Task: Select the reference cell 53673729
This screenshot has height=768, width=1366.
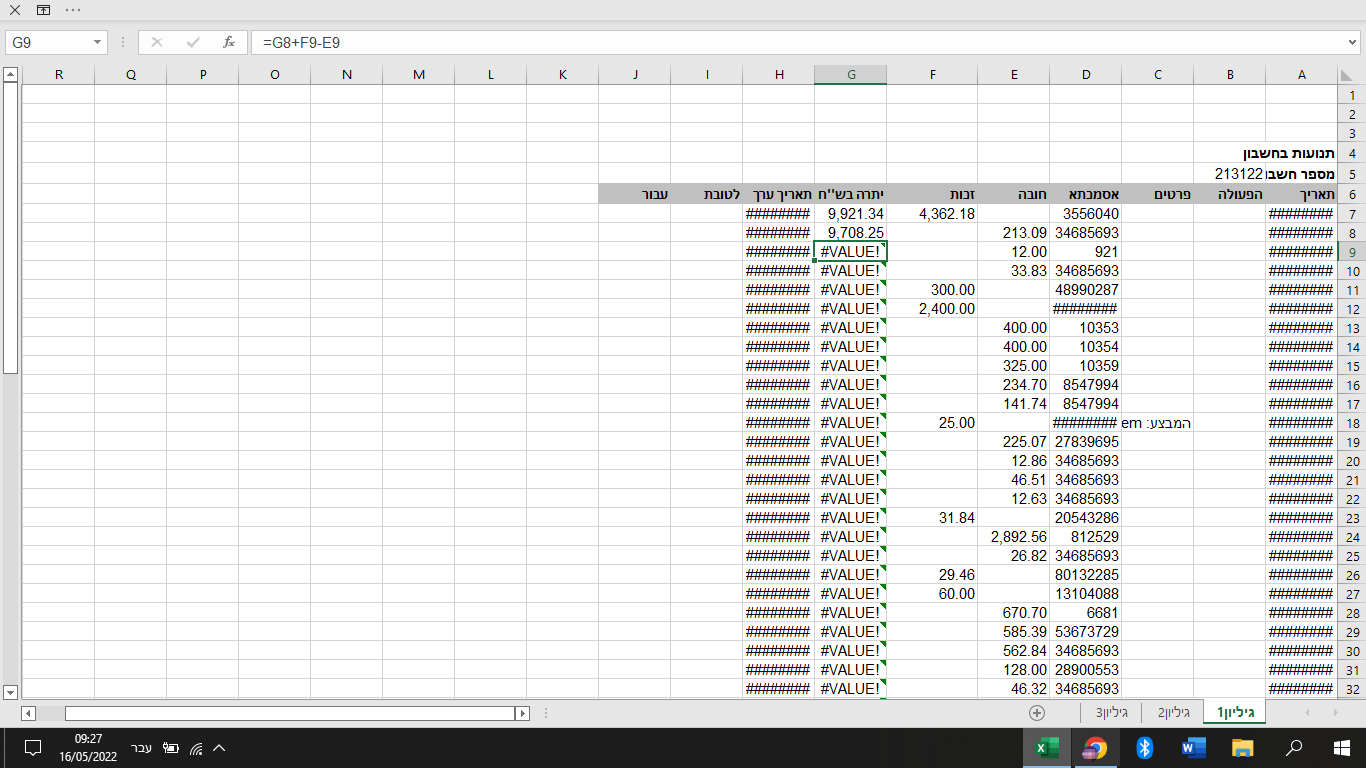Action: 1086,632
